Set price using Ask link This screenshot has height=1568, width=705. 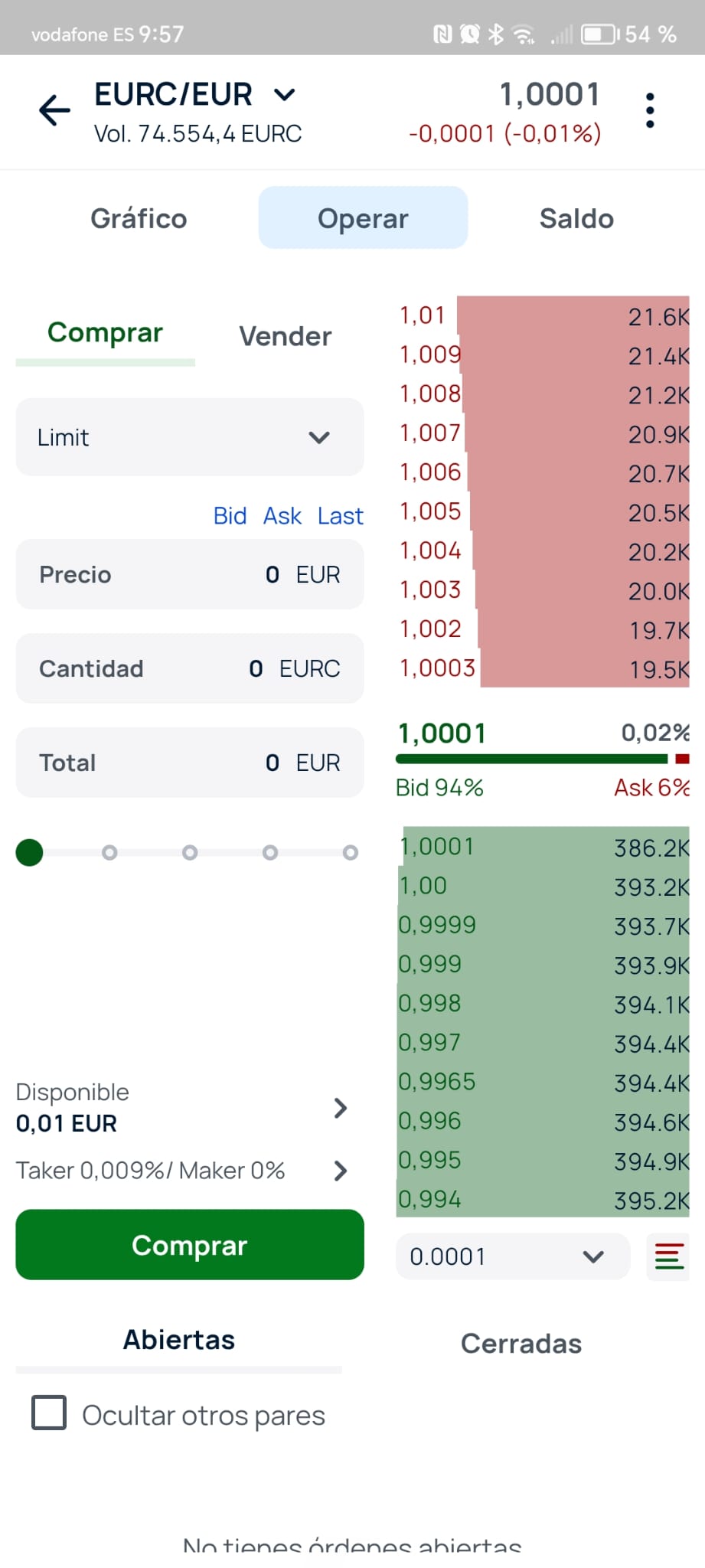(x=282, y=516)
